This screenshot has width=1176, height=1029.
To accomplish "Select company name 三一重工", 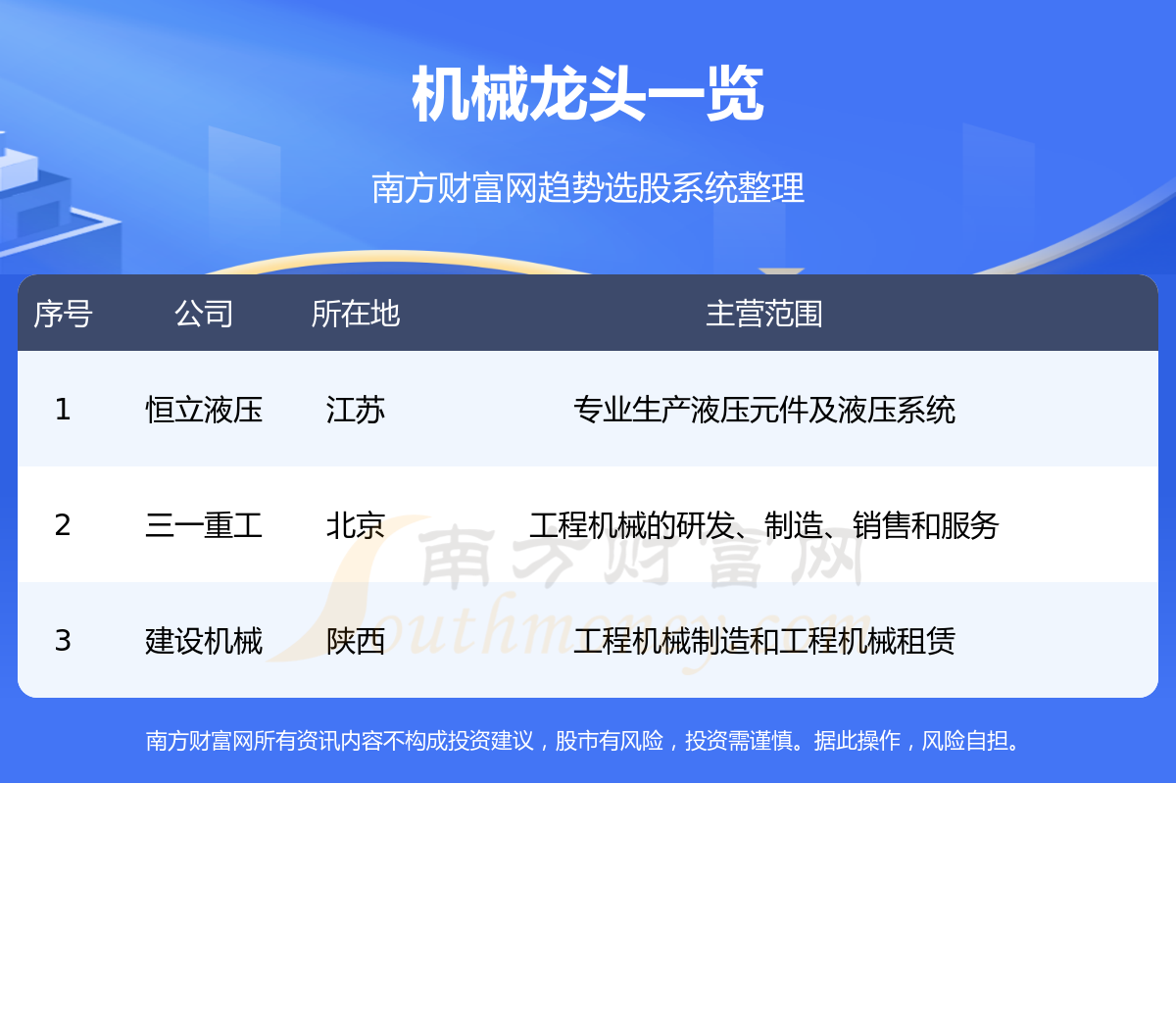I will pyautogui.click(x=204, y=524).
